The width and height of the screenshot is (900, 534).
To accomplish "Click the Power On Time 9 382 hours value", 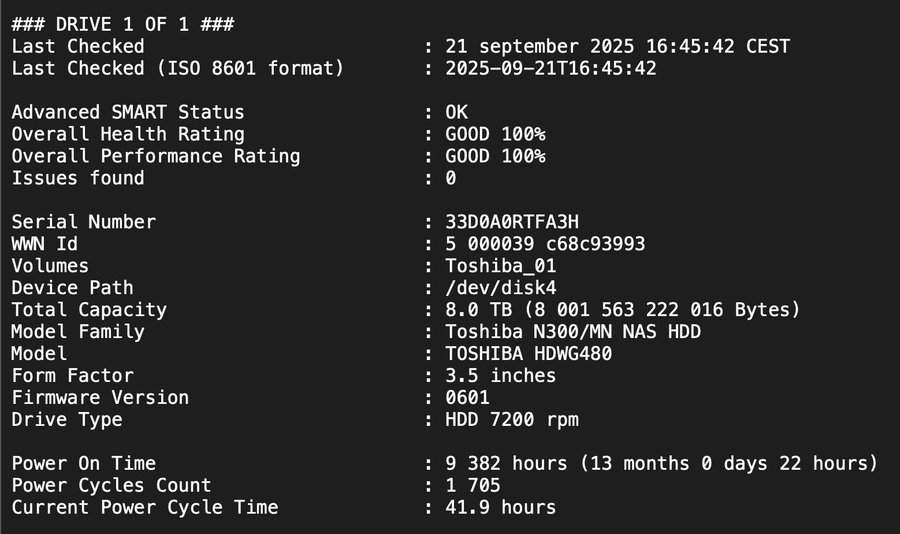I will coord(506,463).
